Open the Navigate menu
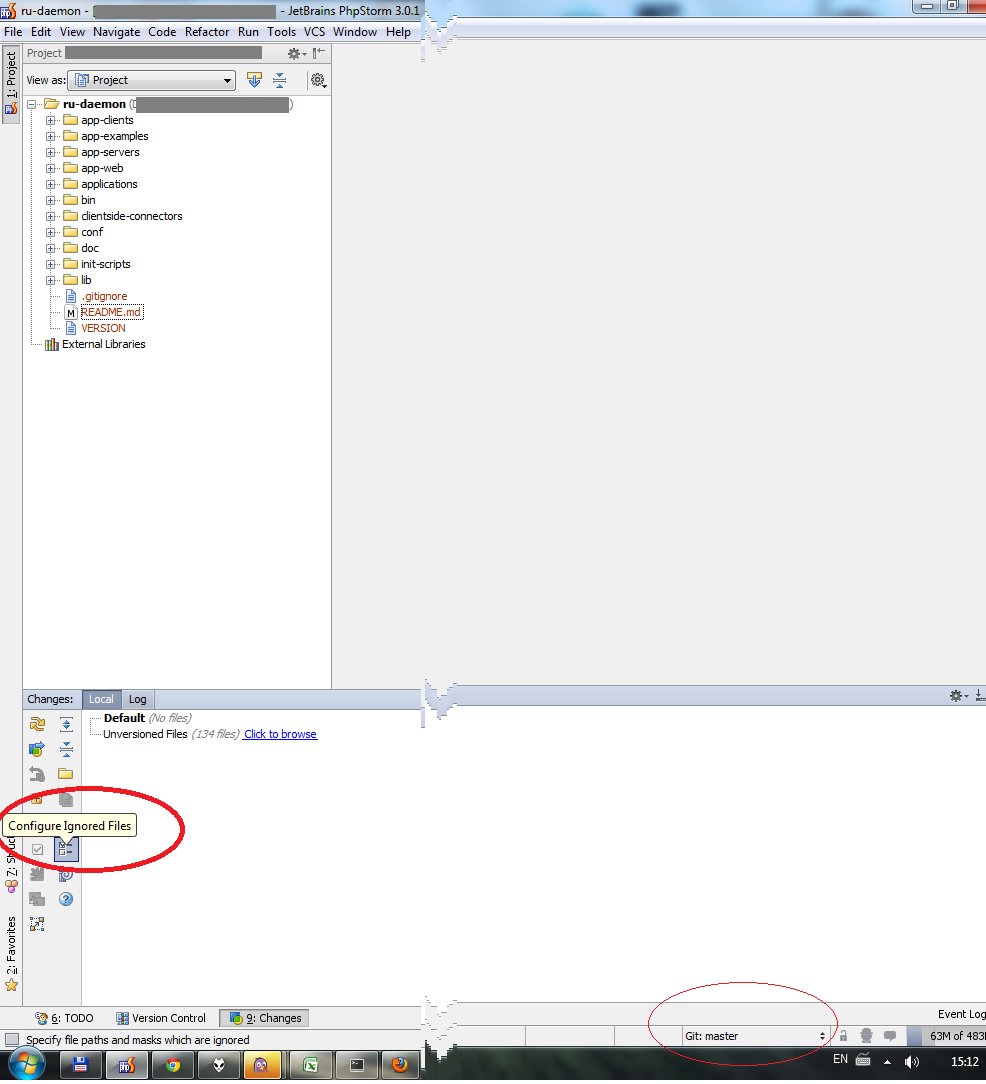This screenshot has width=986, height=1084. point(116,32)
